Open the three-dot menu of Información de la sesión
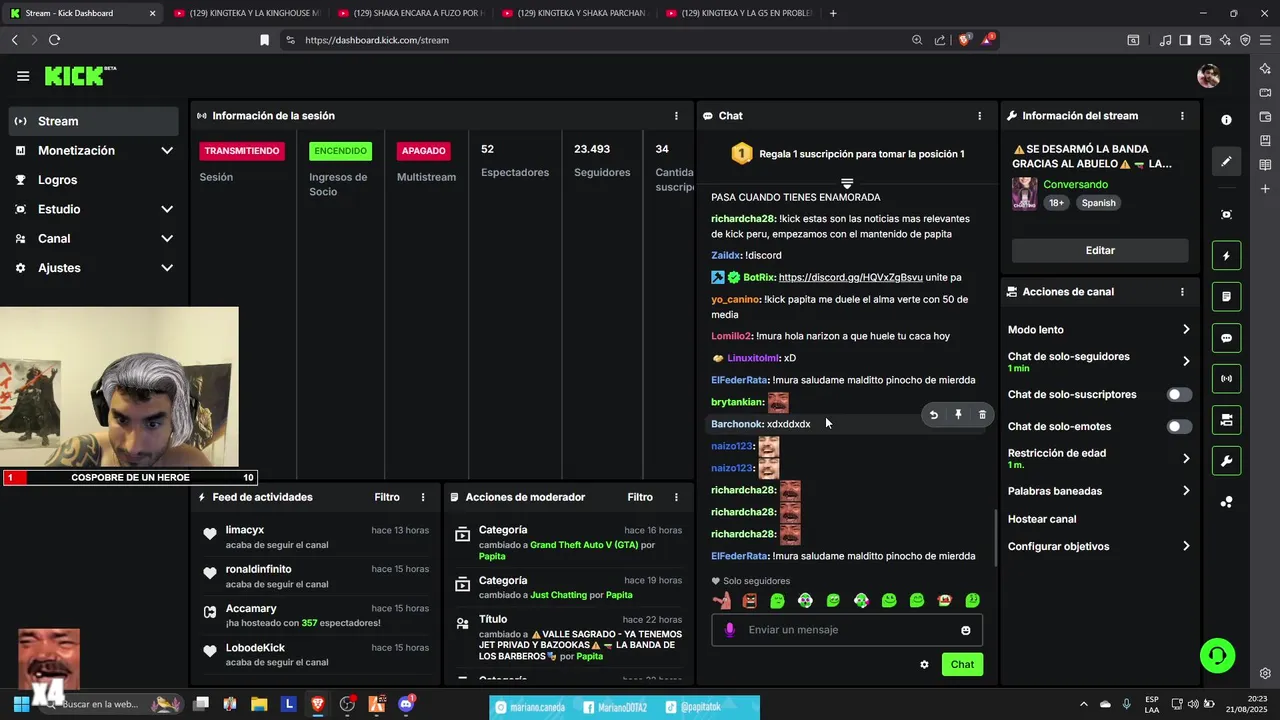This screenshot has width=1280, height=720. coord(676,116)
